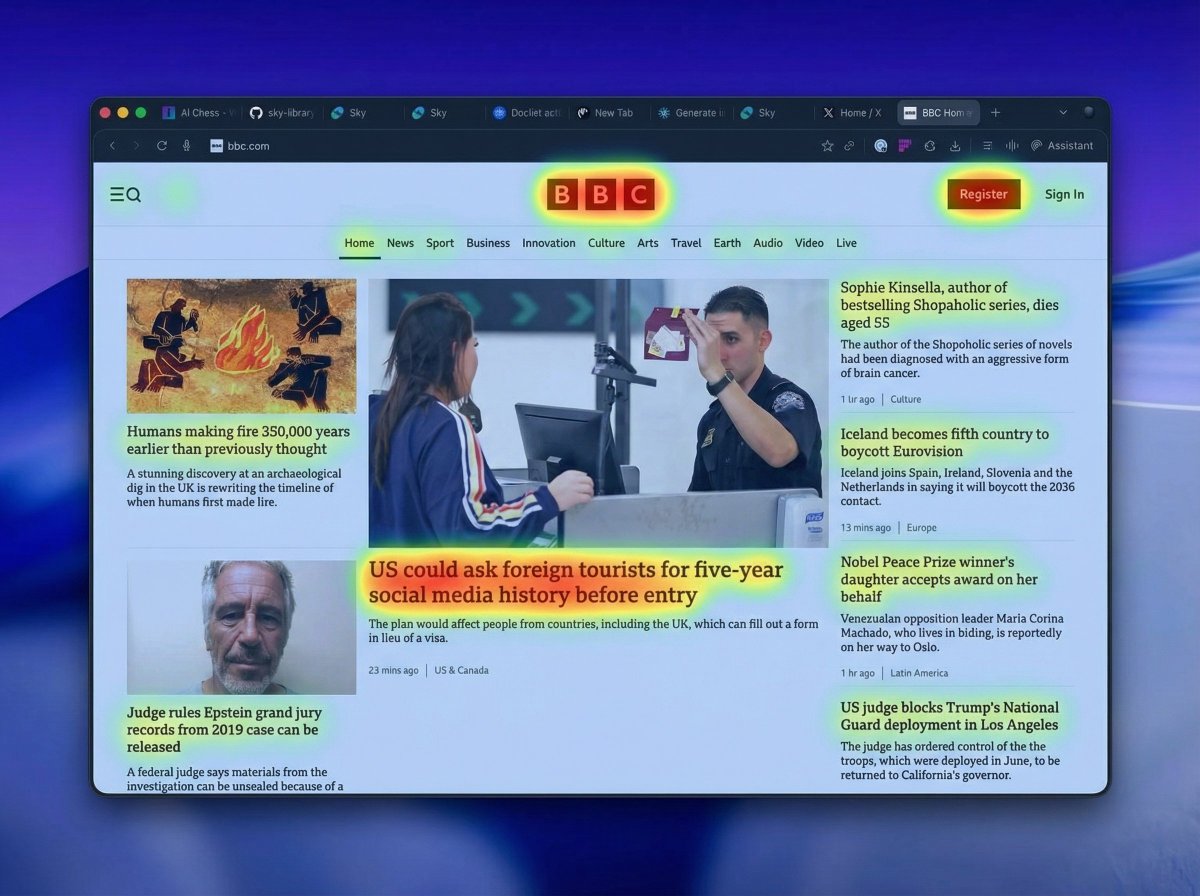Open the BBC hamburger menu and search icon
This screenshot has height=896, width=1200.
[x=125, y=195]
